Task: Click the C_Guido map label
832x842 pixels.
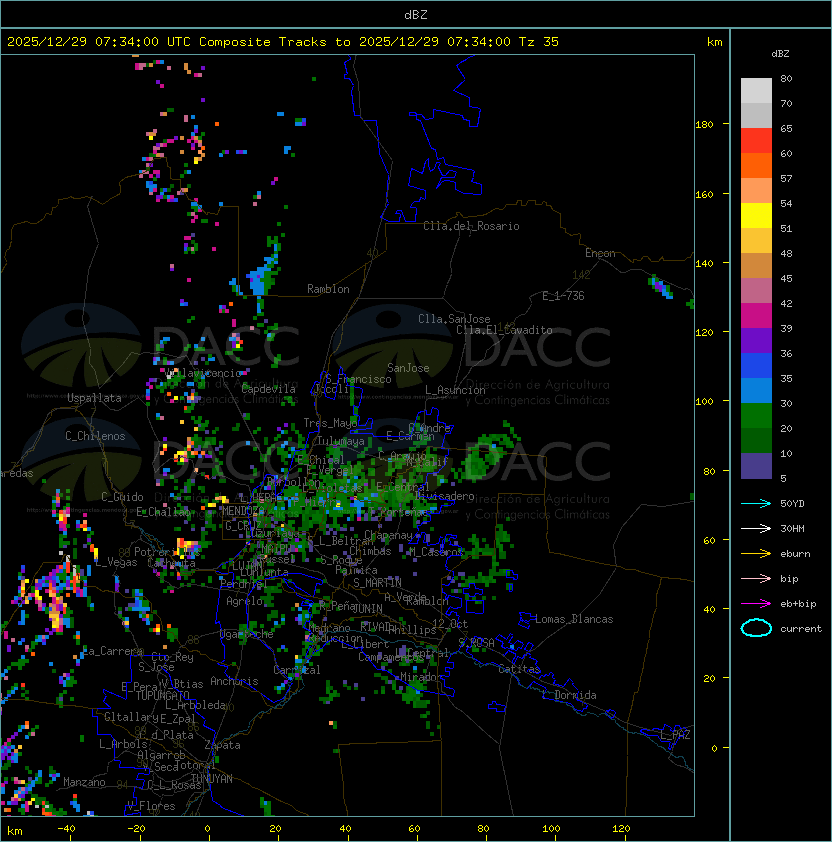Action: pos(122,497)
